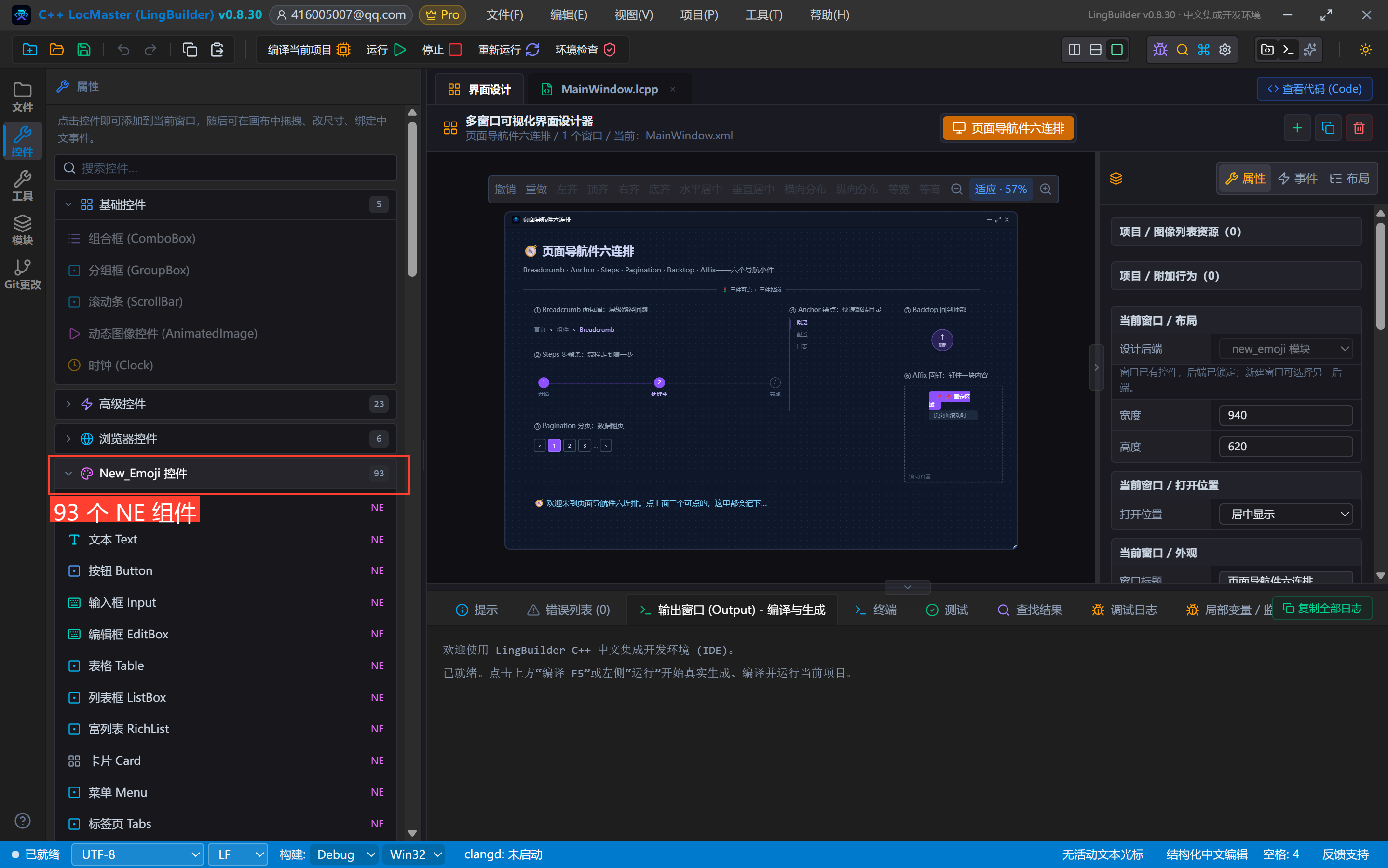Click the paste clipboard icon in the top toolbar
This screenshot has height=868, width=1388.
(x=217, y=49)
